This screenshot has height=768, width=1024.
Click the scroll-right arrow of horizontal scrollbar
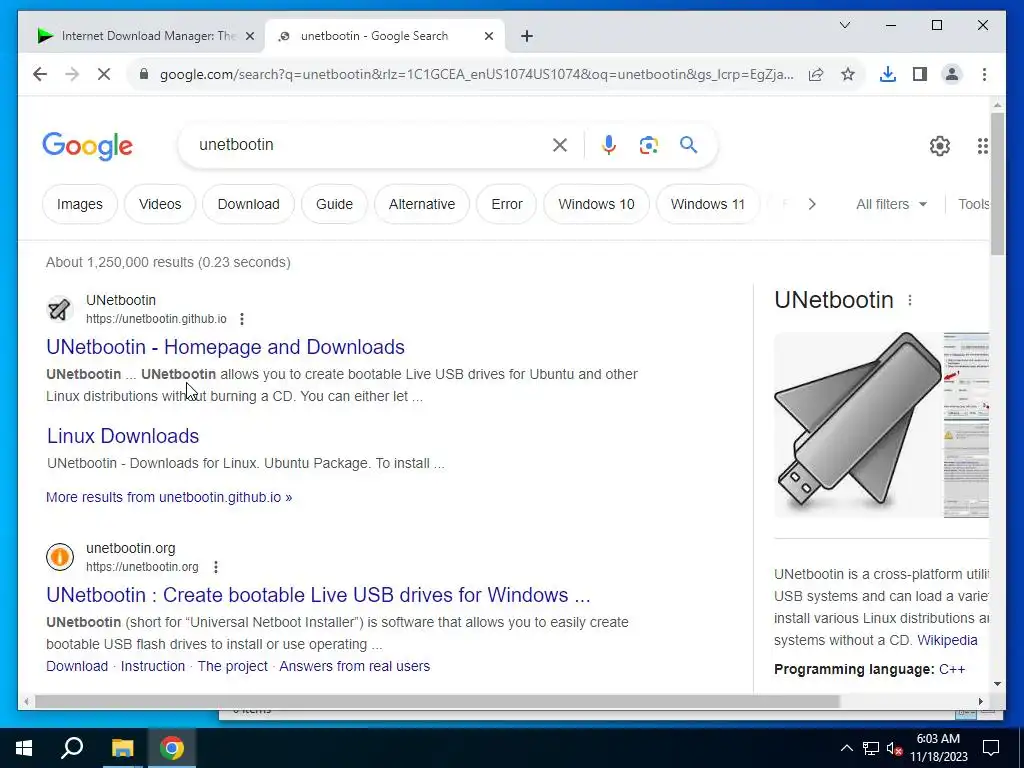(981, 701)
